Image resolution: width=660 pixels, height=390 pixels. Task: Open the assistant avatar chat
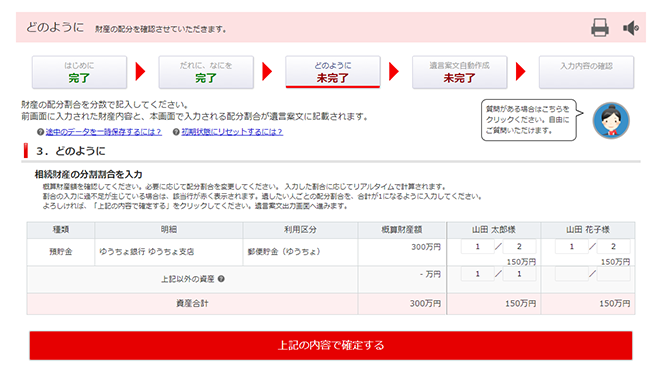tap(611, 120)
